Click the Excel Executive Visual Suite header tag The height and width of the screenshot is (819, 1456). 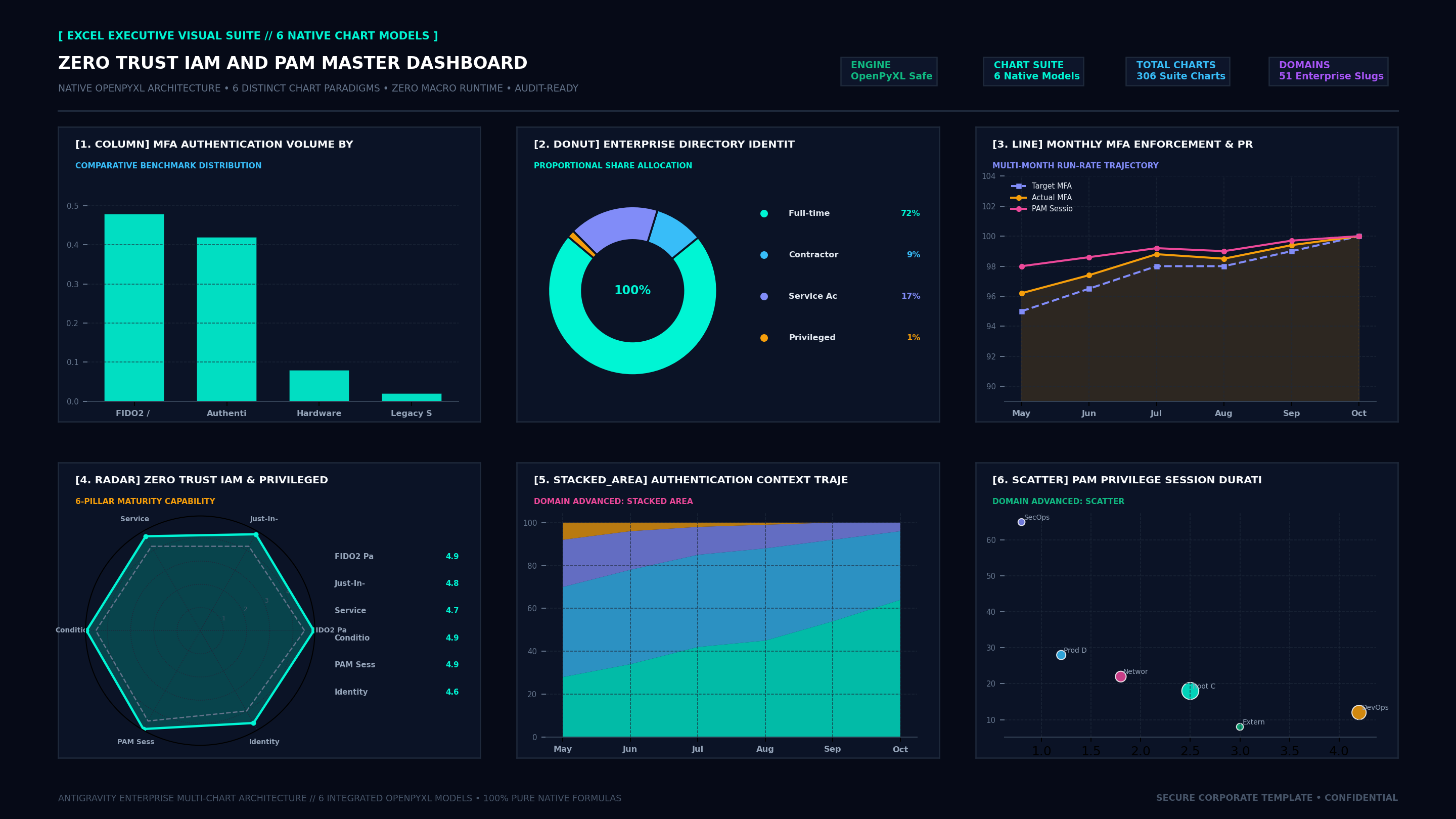pyautogui.click(x=248, y=35)
